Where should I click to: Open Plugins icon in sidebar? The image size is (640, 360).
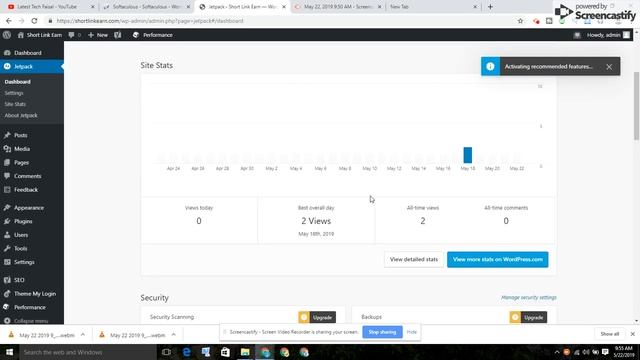(x=7, y=221)
